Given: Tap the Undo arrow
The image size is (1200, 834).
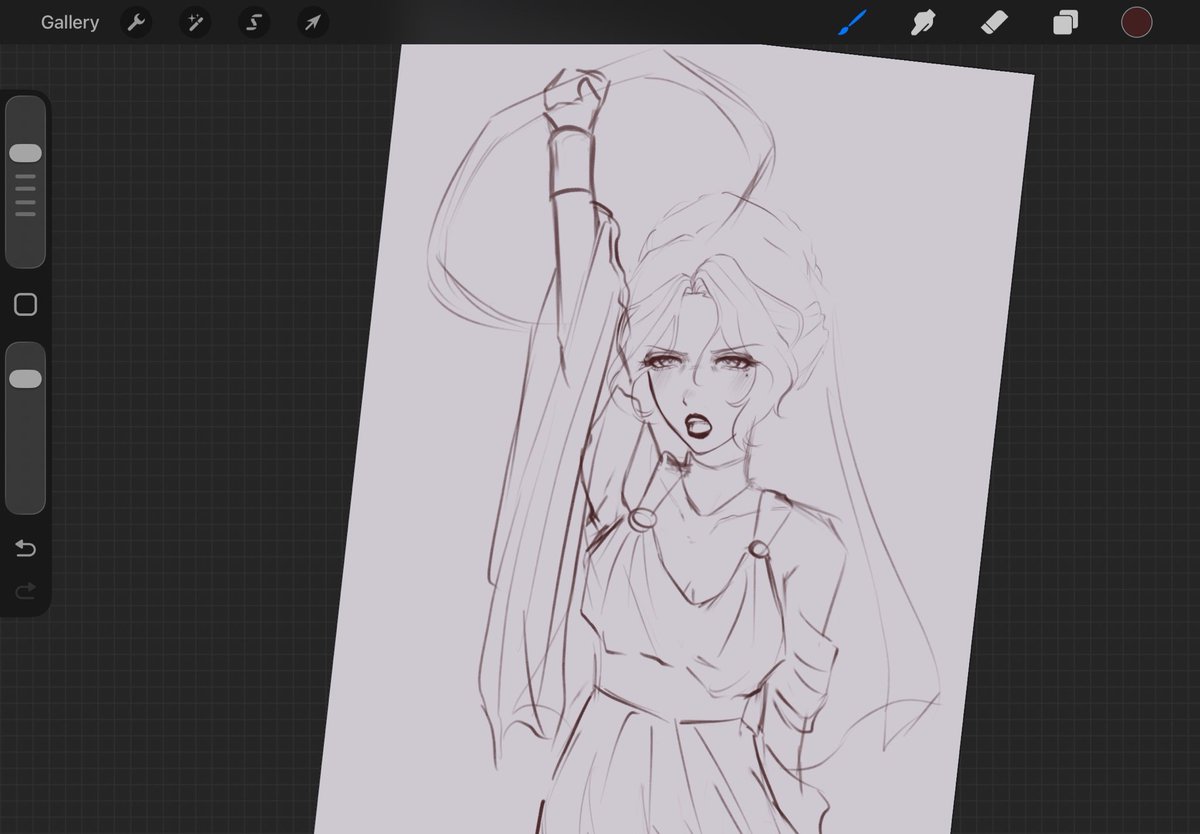Looking at the screenshot, I should tap(25, 549).
